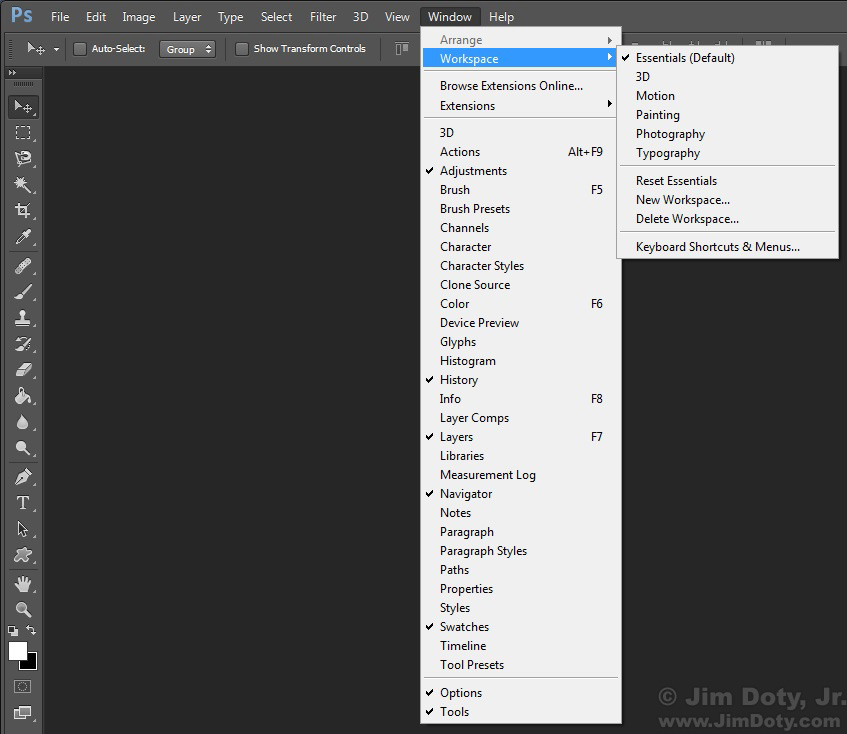Open the Auto-Select Group dropdown
The height and width of the screenshot is (734, 847).
pos(187,49)
